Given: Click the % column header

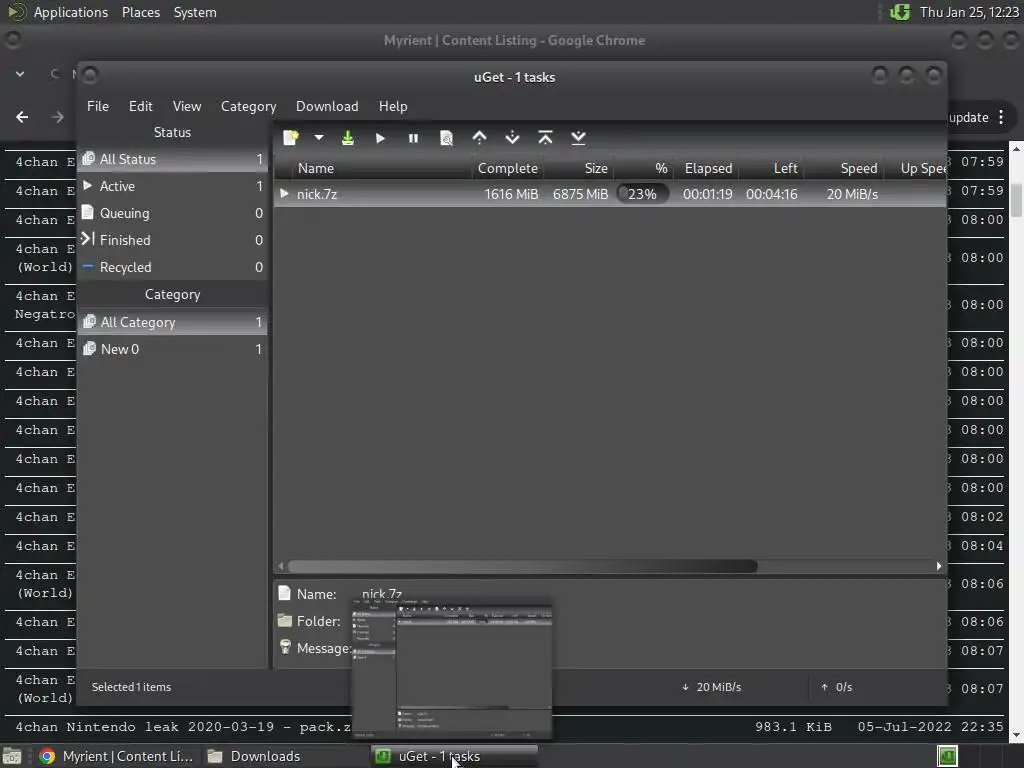Looking at the screenshot, I should coord(644,168).
